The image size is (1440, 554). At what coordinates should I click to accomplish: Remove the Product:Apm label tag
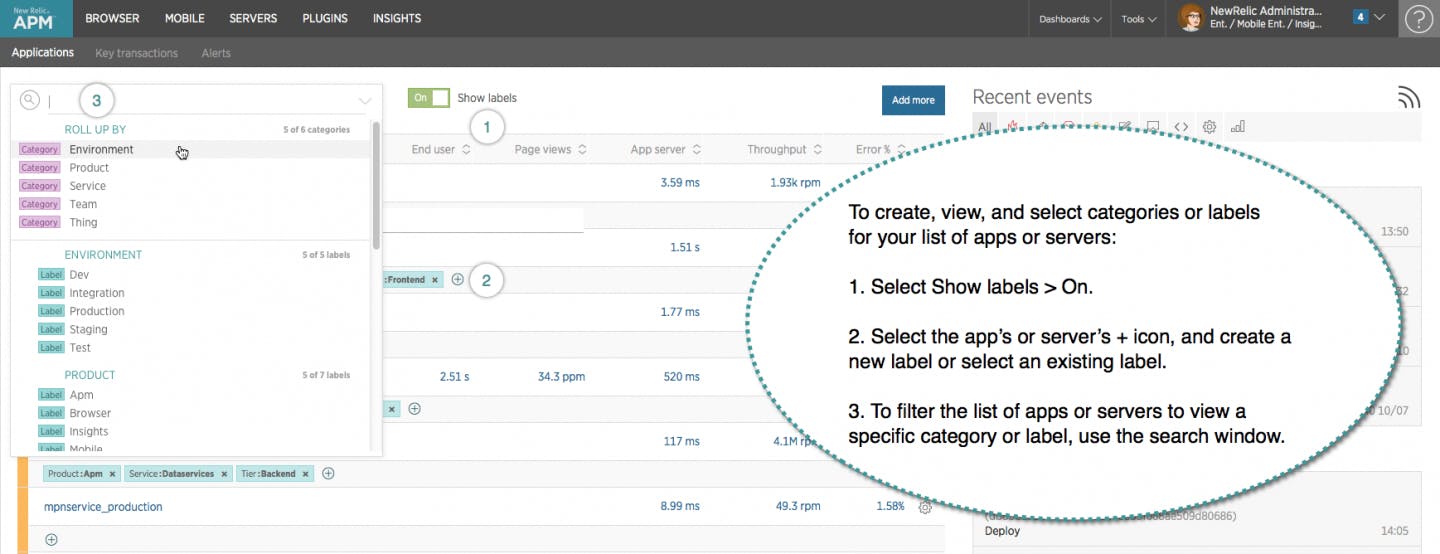click(112, 474)
